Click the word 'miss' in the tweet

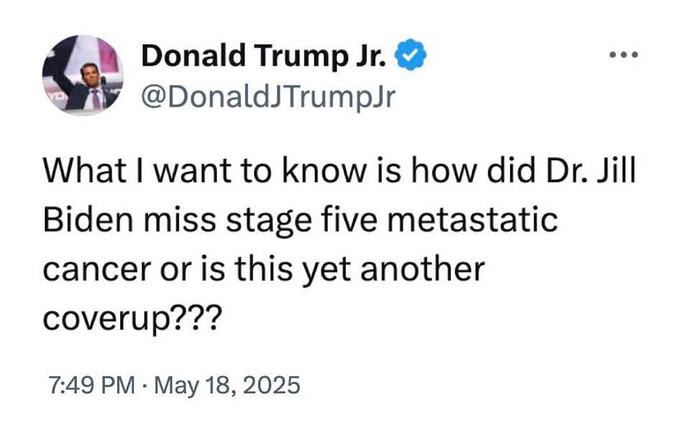180,220
